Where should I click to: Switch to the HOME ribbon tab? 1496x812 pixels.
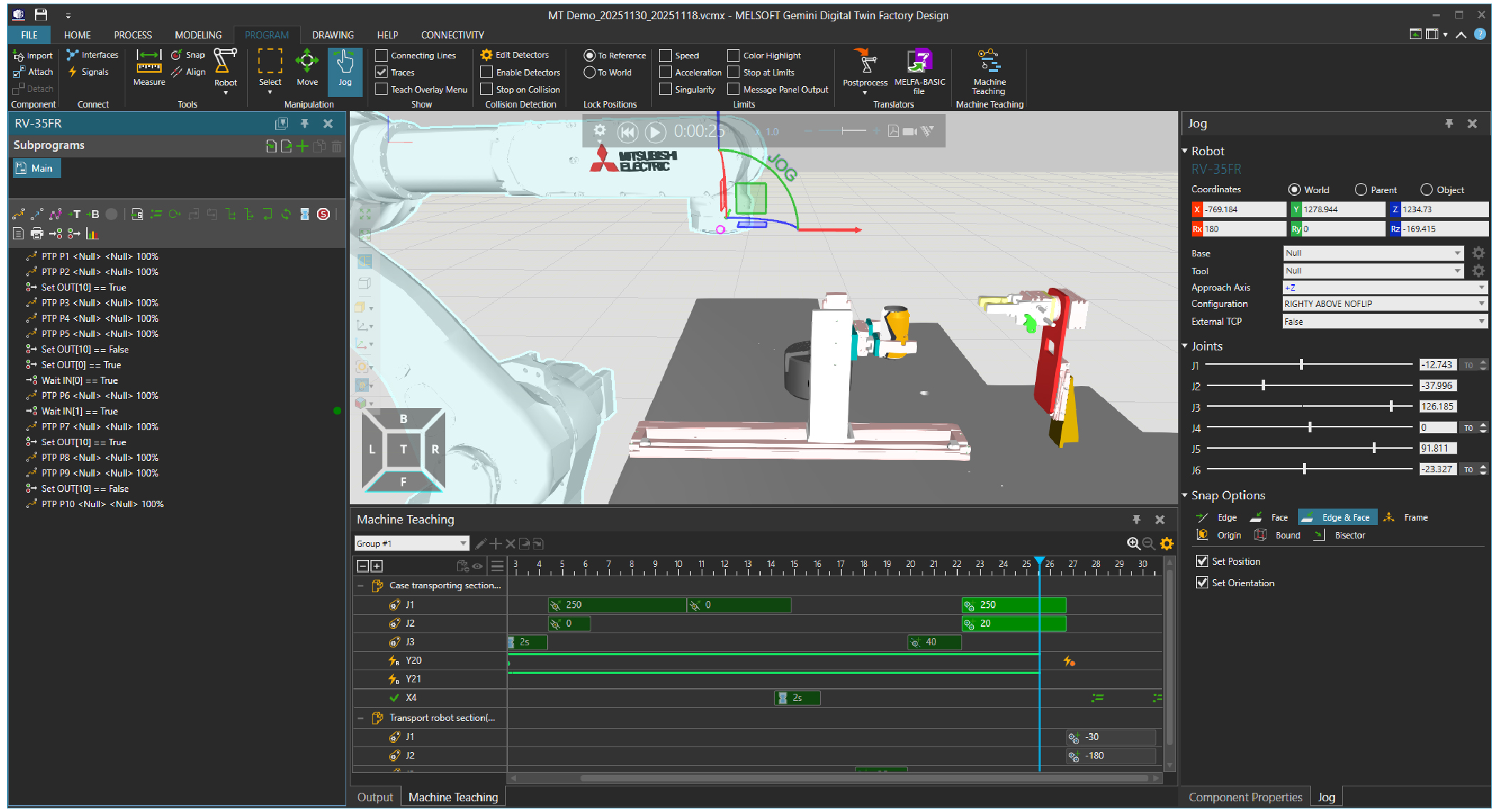[77, 35]
